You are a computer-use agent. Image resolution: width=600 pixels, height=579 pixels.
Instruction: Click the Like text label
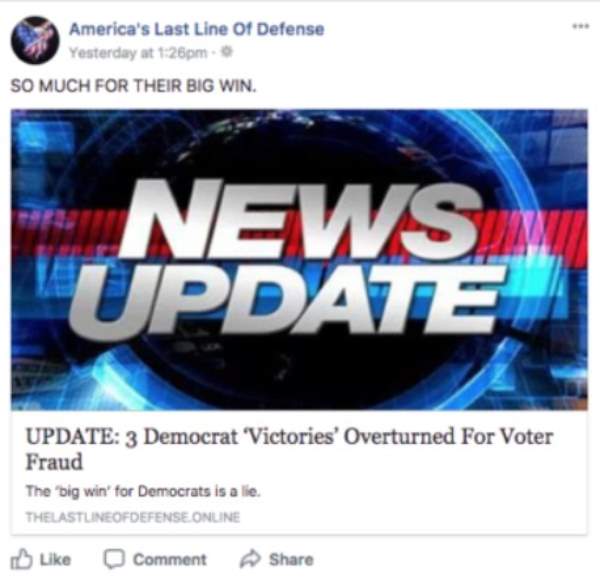pyautogui.click(x=55, y=559)
